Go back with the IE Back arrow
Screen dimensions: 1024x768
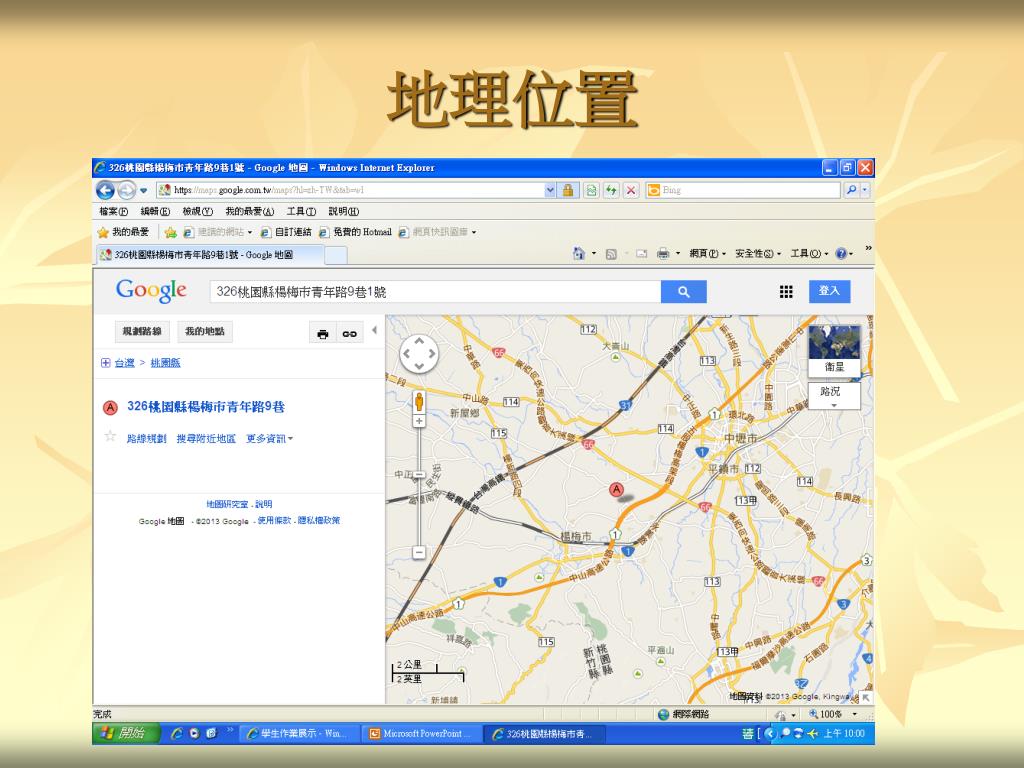[x=104, y=190]
